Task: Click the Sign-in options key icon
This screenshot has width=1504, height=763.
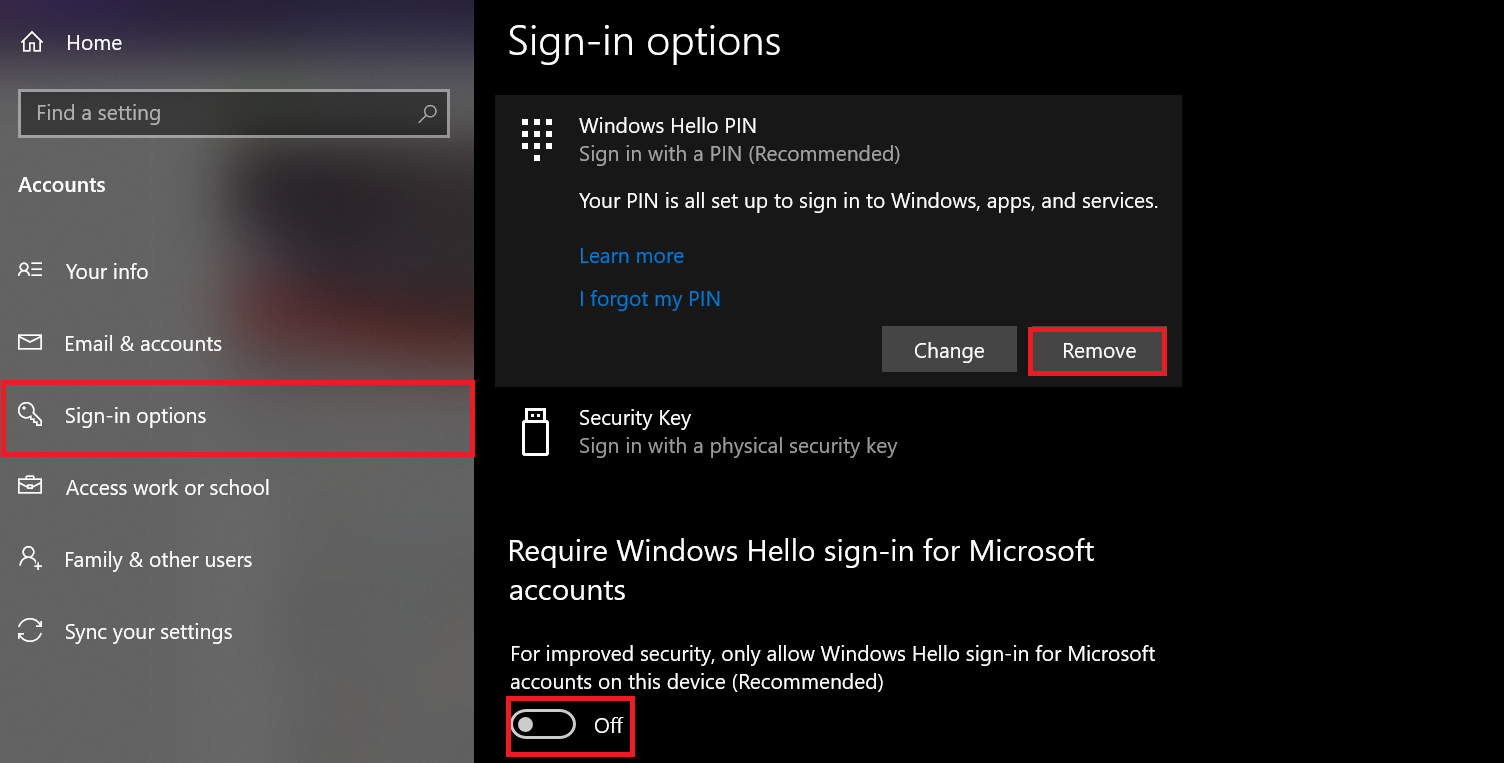Action: tap(30, 415)
